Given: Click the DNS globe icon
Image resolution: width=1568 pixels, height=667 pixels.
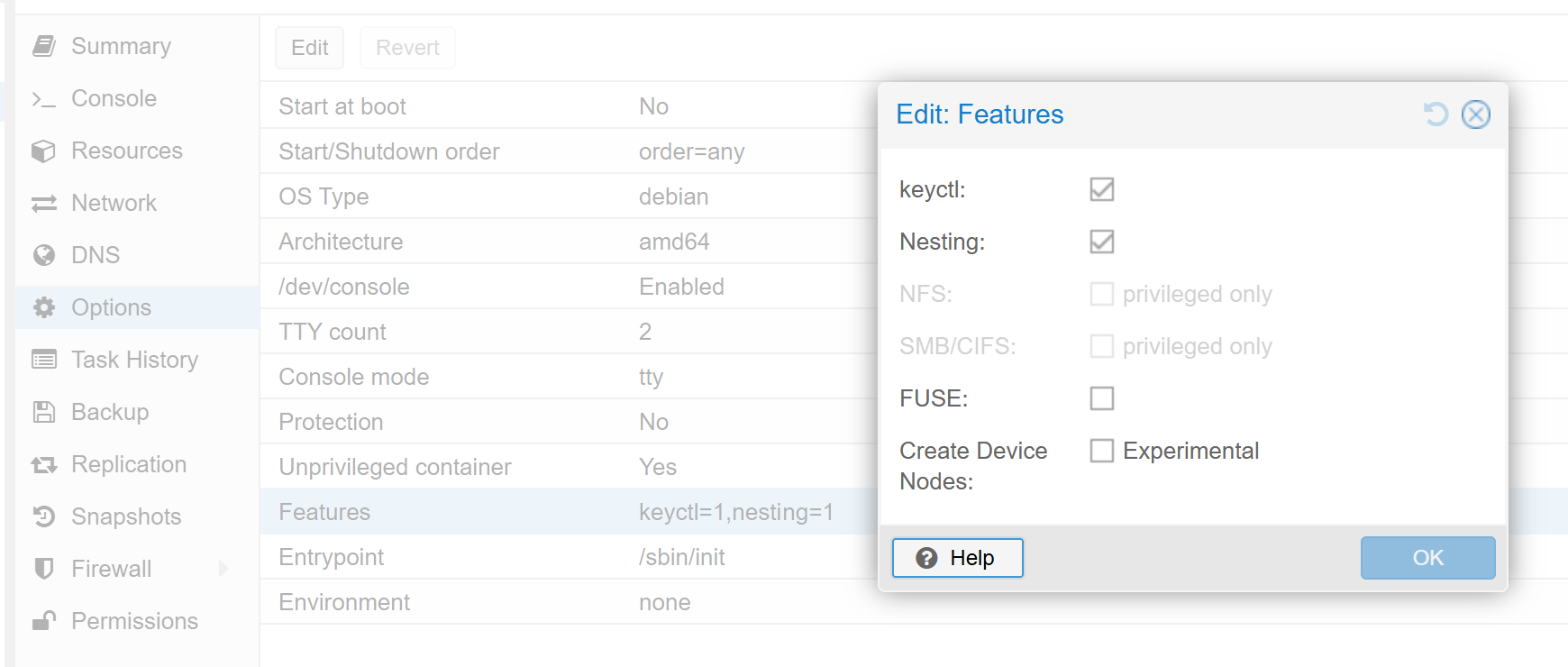Looking at the screenshot, I should point(44,255).
